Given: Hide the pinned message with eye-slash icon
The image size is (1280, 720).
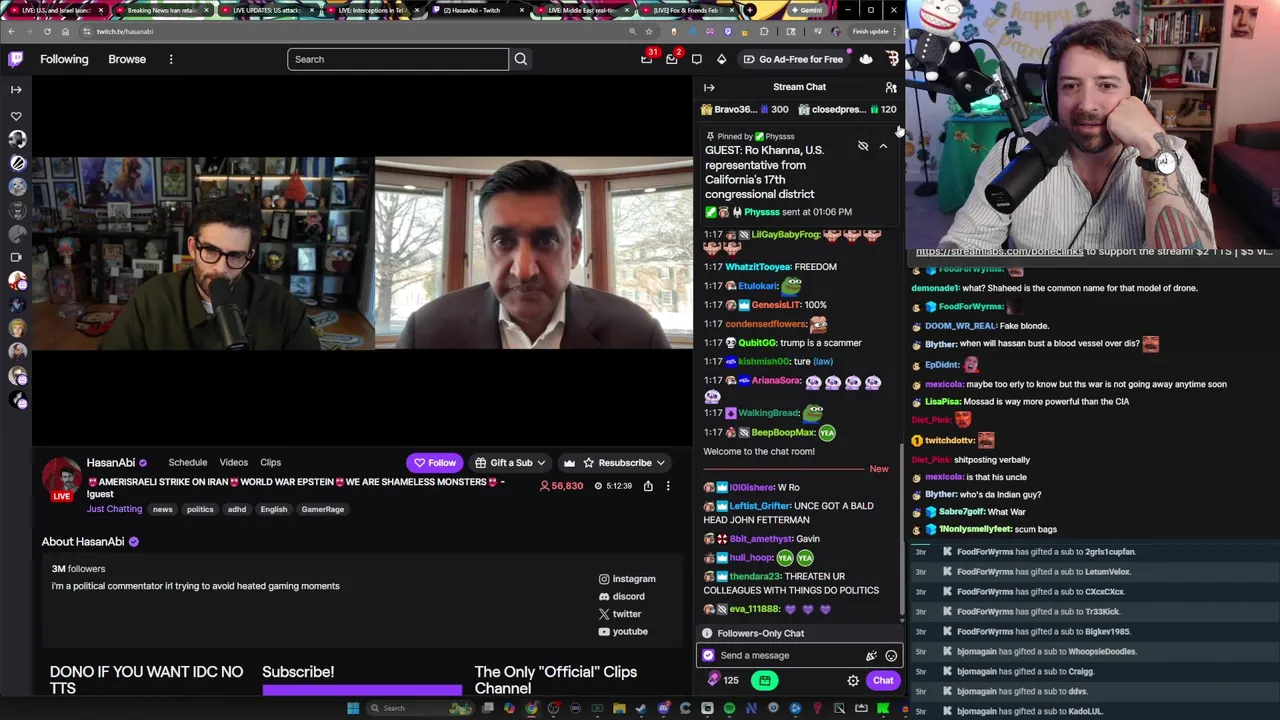Looking at the screenshot, I should (x=863, y=146).
